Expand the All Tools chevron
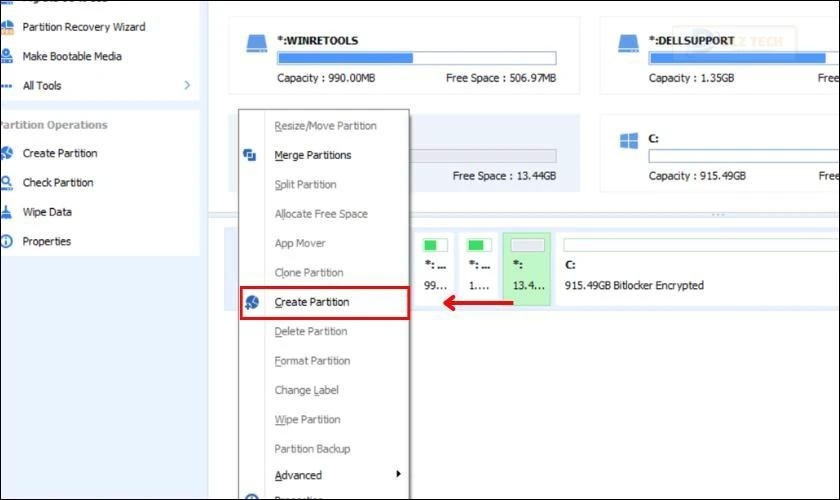Screen dimensions: 840x500 [x=187, y=85]
